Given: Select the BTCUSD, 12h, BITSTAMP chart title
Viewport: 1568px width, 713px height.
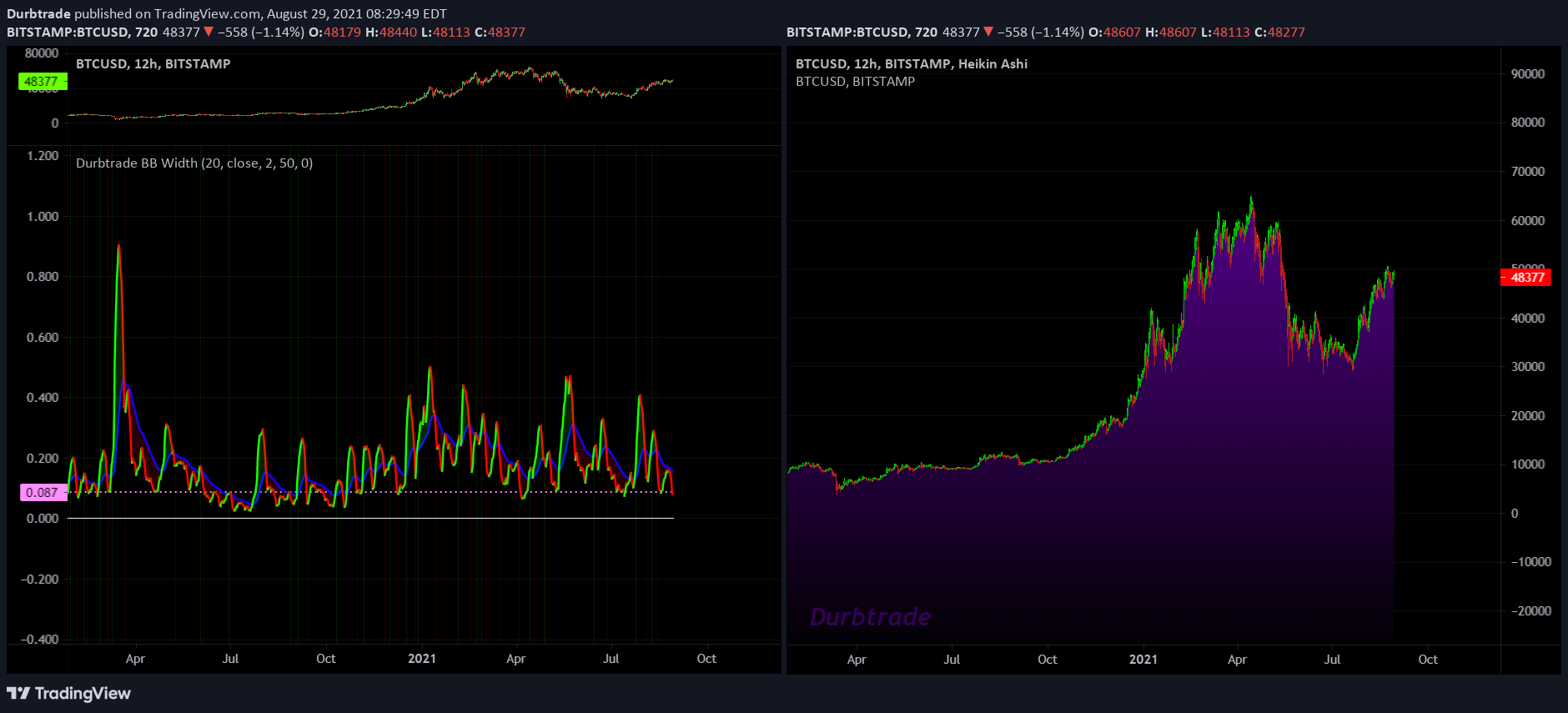Looking at the screenshot, I should (153, 63).
